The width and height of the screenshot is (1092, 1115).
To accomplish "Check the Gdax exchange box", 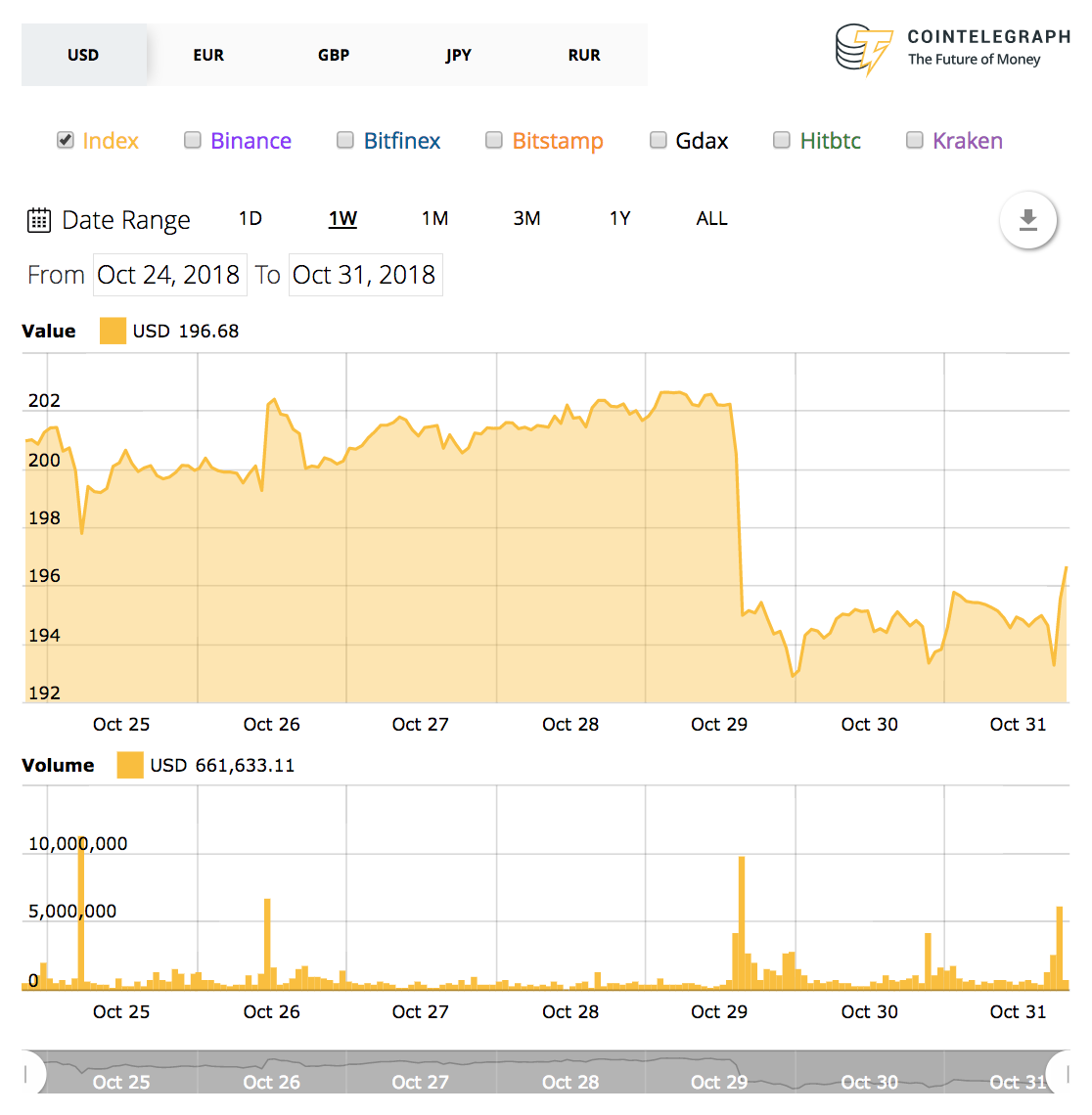I will coord(659,140).
